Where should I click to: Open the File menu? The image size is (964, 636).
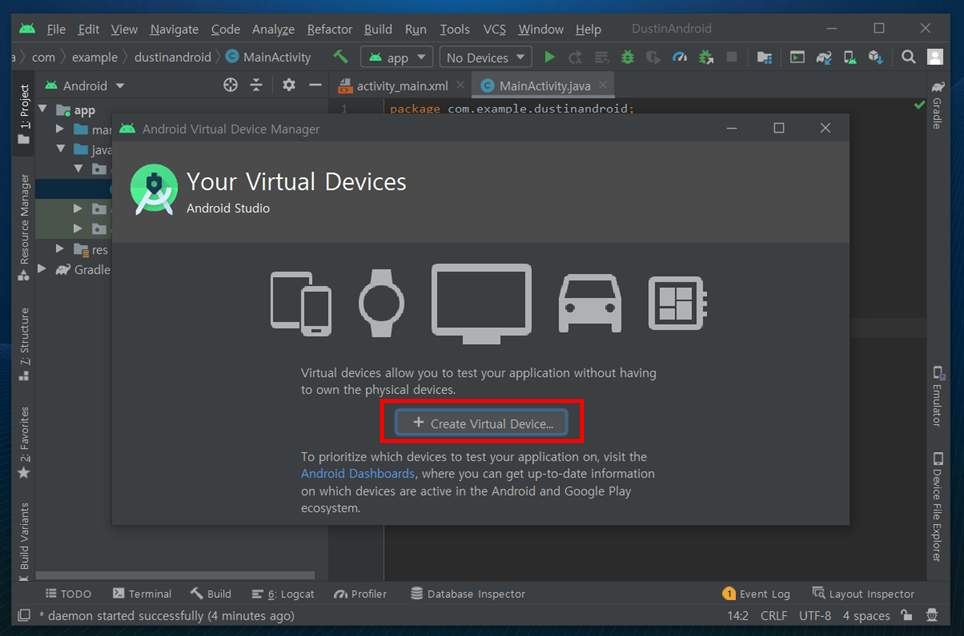56,29
